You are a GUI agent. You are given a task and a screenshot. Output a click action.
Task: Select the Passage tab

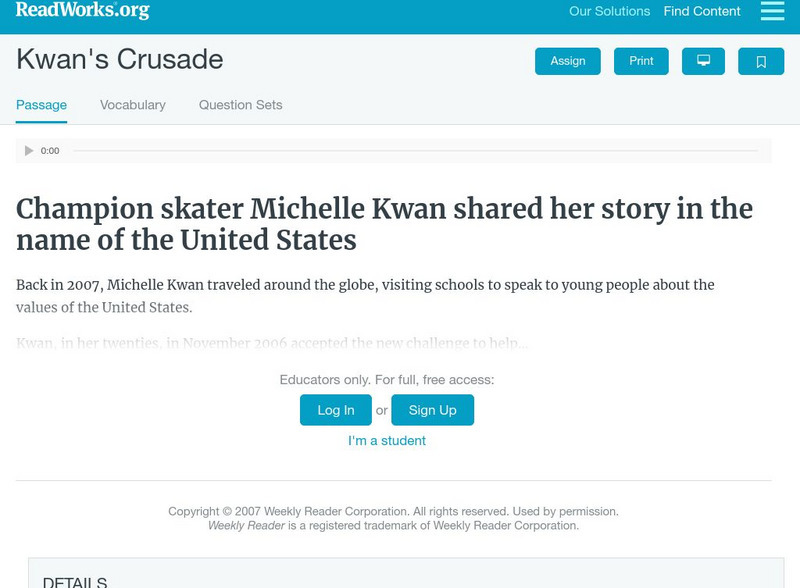(41, 105)
